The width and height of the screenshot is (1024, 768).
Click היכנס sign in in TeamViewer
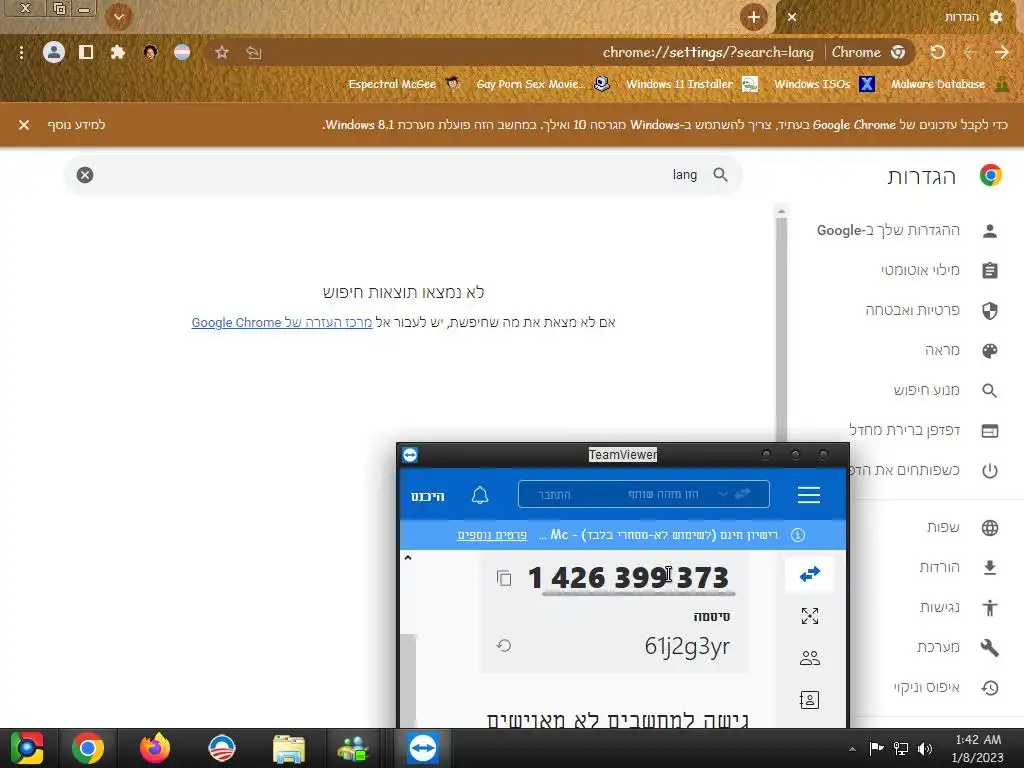pos(428,496)
